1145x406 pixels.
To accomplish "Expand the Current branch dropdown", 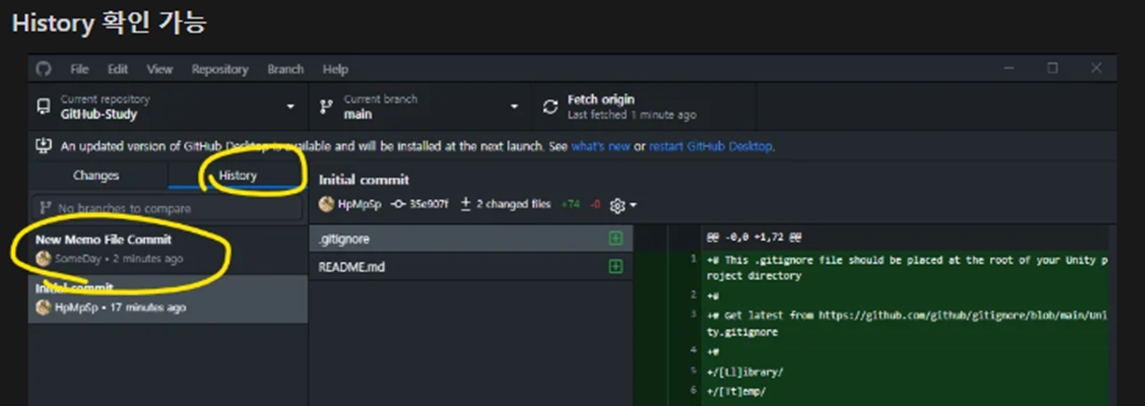I will [421, 107].
